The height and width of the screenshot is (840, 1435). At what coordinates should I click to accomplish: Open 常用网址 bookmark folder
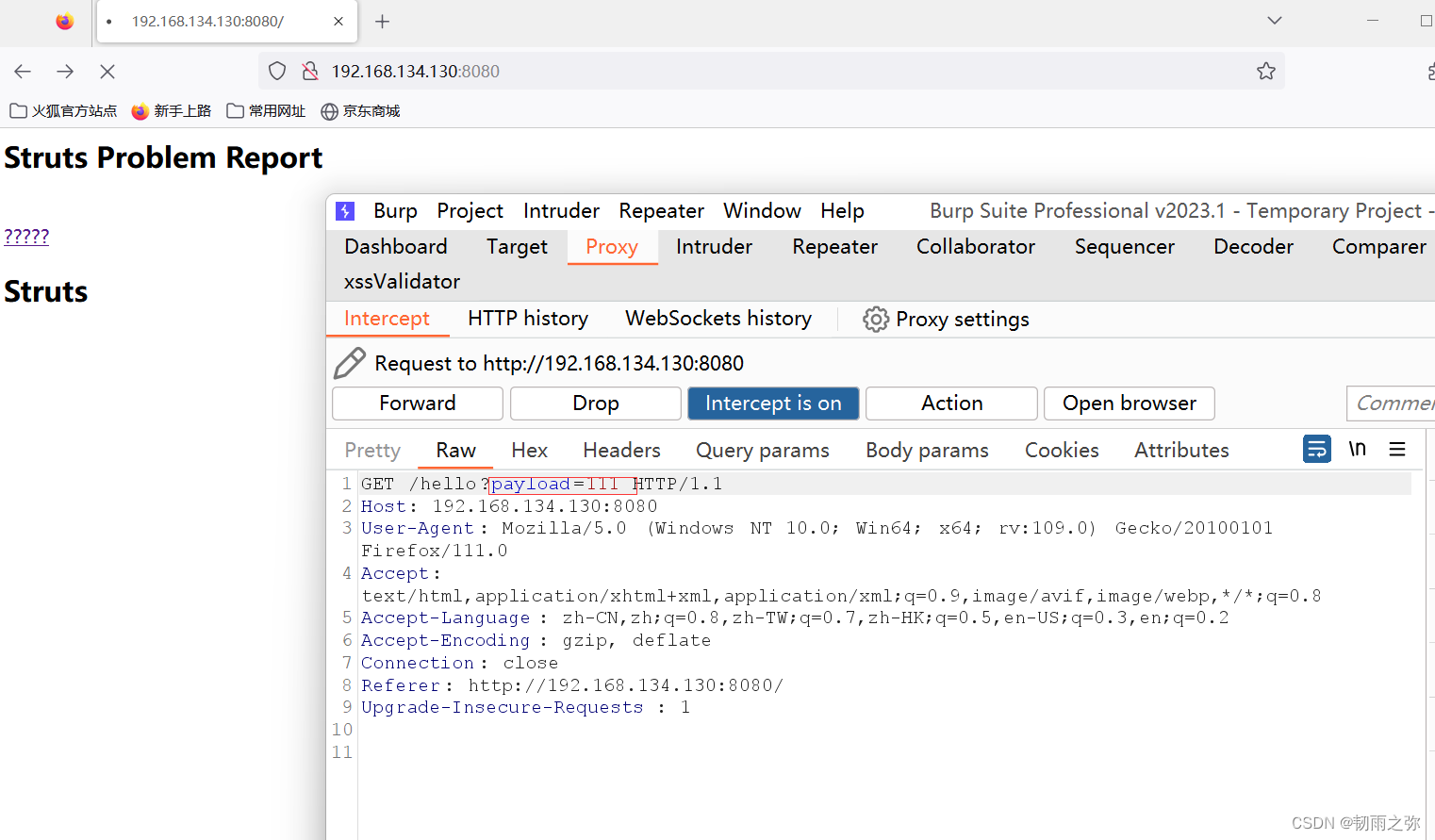(266, 111)
